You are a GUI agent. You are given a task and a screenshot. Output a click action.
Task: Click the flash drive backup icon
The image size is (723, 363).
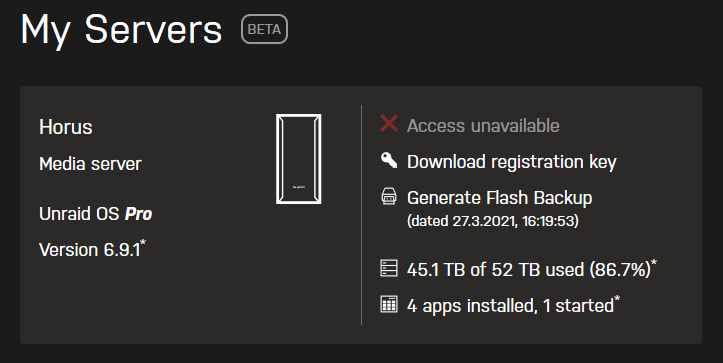tap(389, 196)
